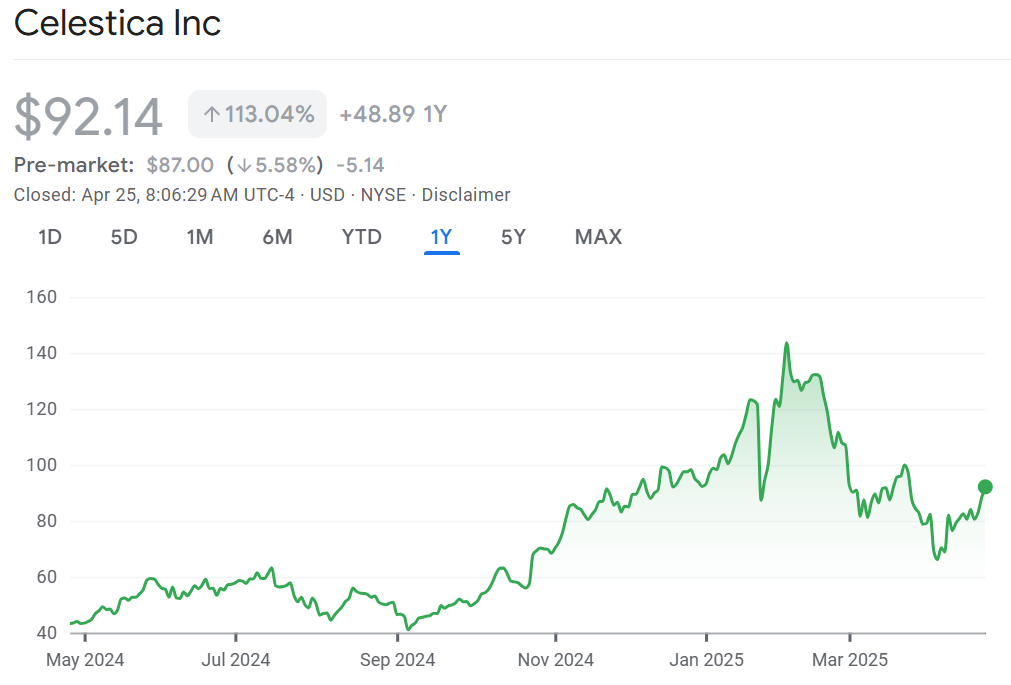Click the active 1Y tab
1011x685 pixels.
441,237
